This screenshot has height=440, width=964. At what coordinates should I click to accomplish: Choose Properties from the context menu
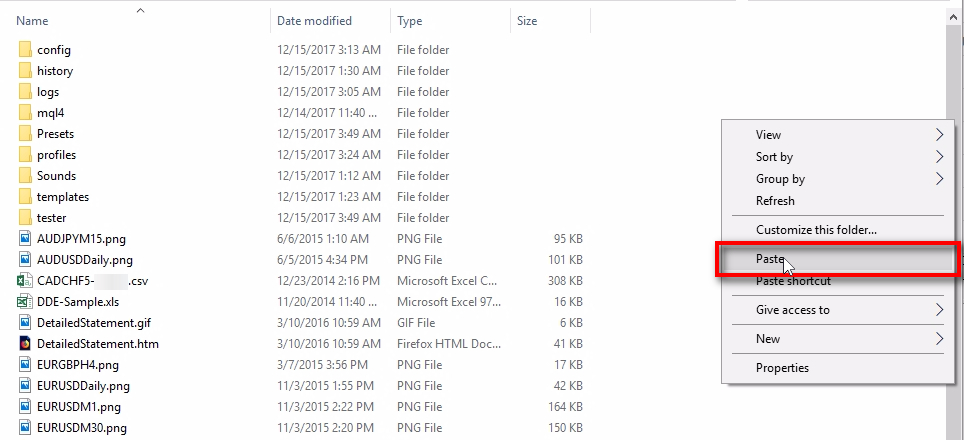point(837,368)
